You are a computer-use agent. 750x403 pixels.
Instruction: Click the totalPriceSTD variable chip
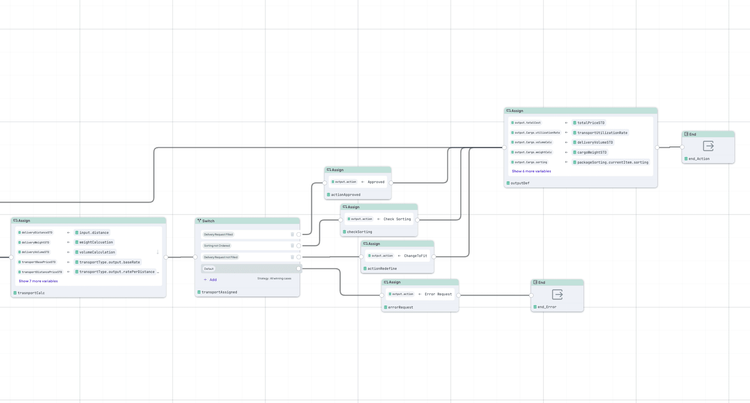(x=590, y=123)
